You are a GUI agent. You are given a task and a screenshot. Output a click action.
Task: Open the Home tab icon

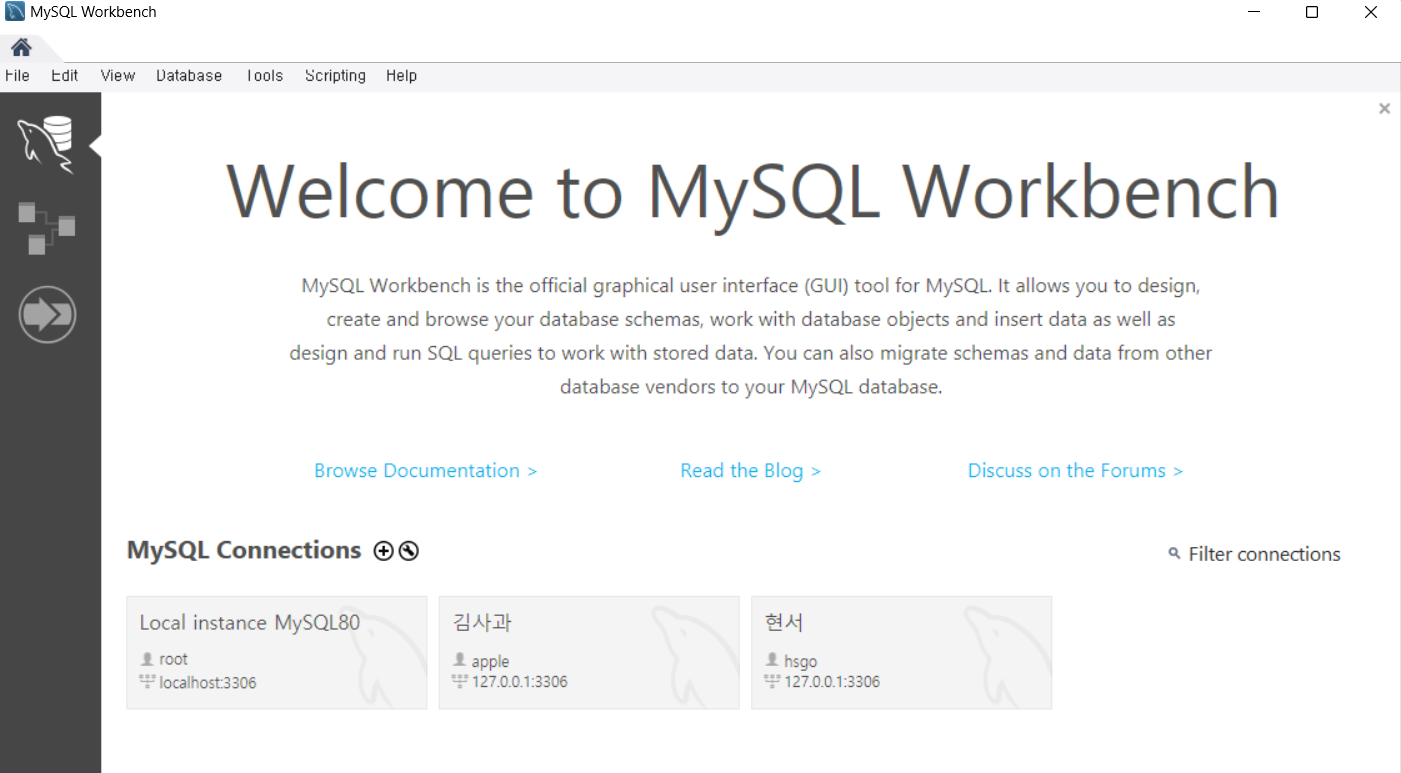tap(21, 47)
